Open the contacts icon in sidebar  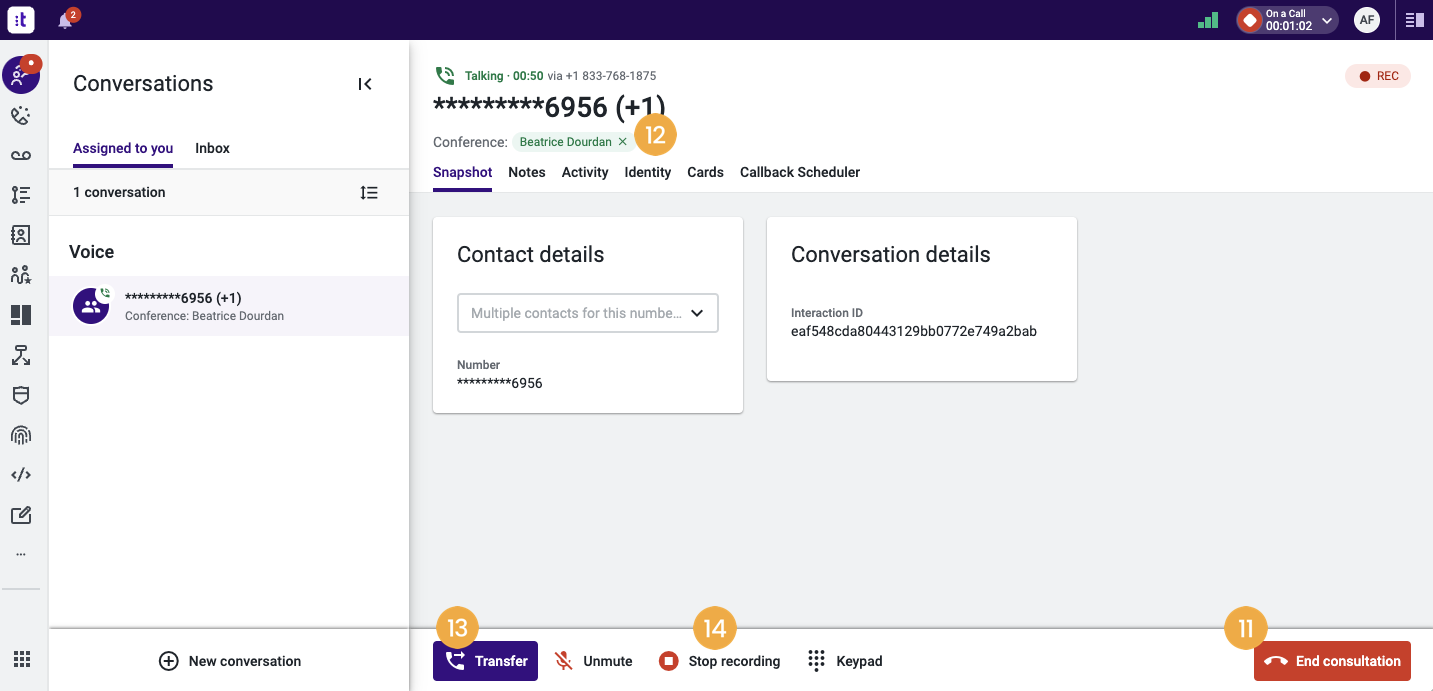click(x=21, y=235)
